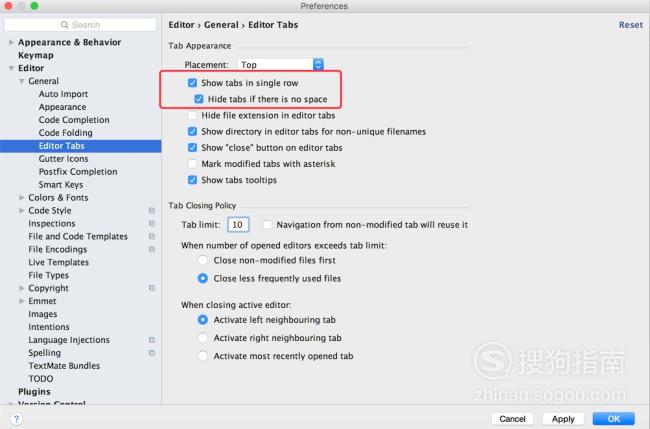Open Inspections settings

point(52,223)
